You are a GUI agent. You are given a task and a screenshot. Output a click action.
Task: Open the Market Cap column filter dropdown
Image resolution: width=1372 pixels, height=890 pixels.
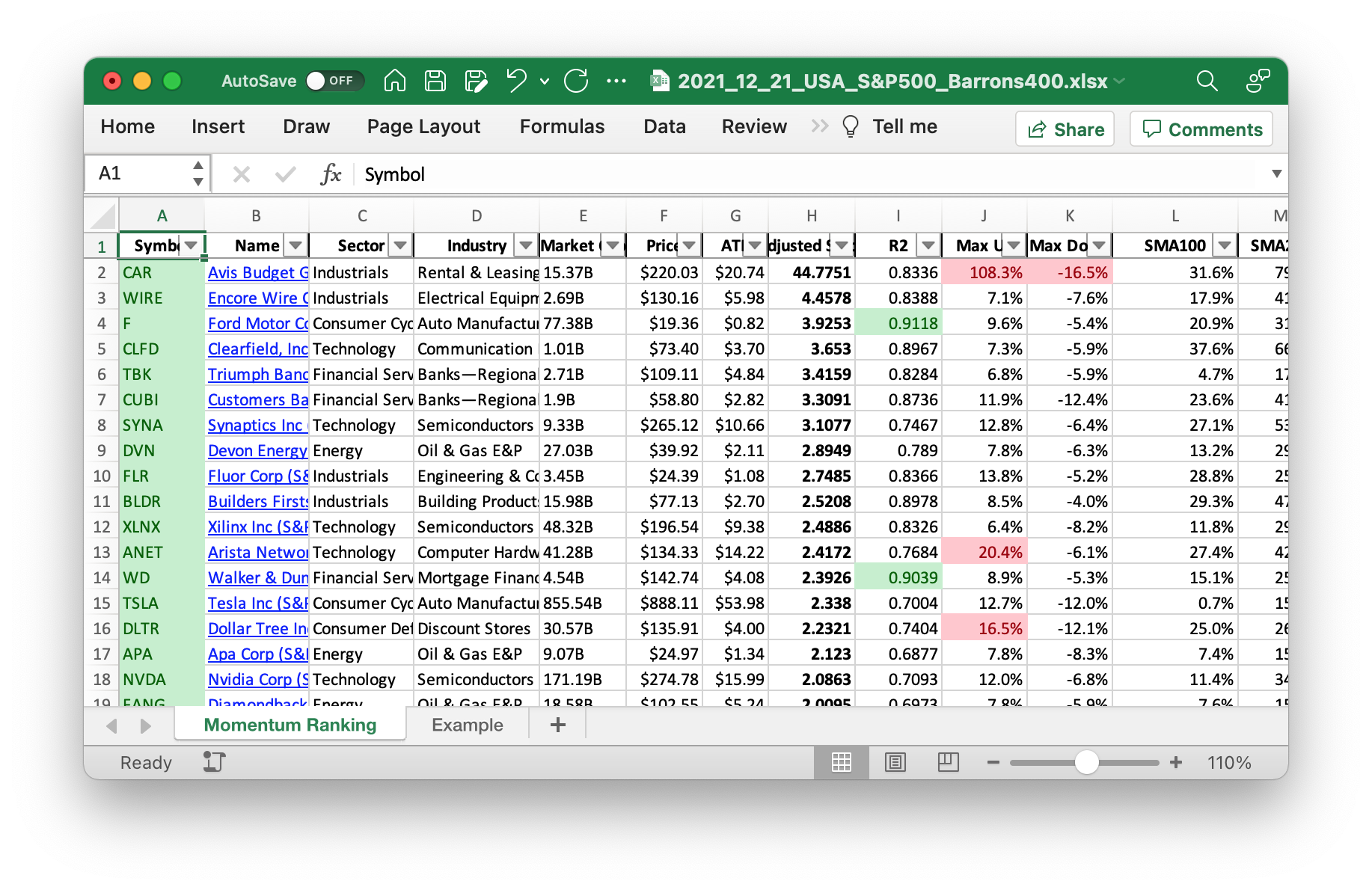coord(613,245)
